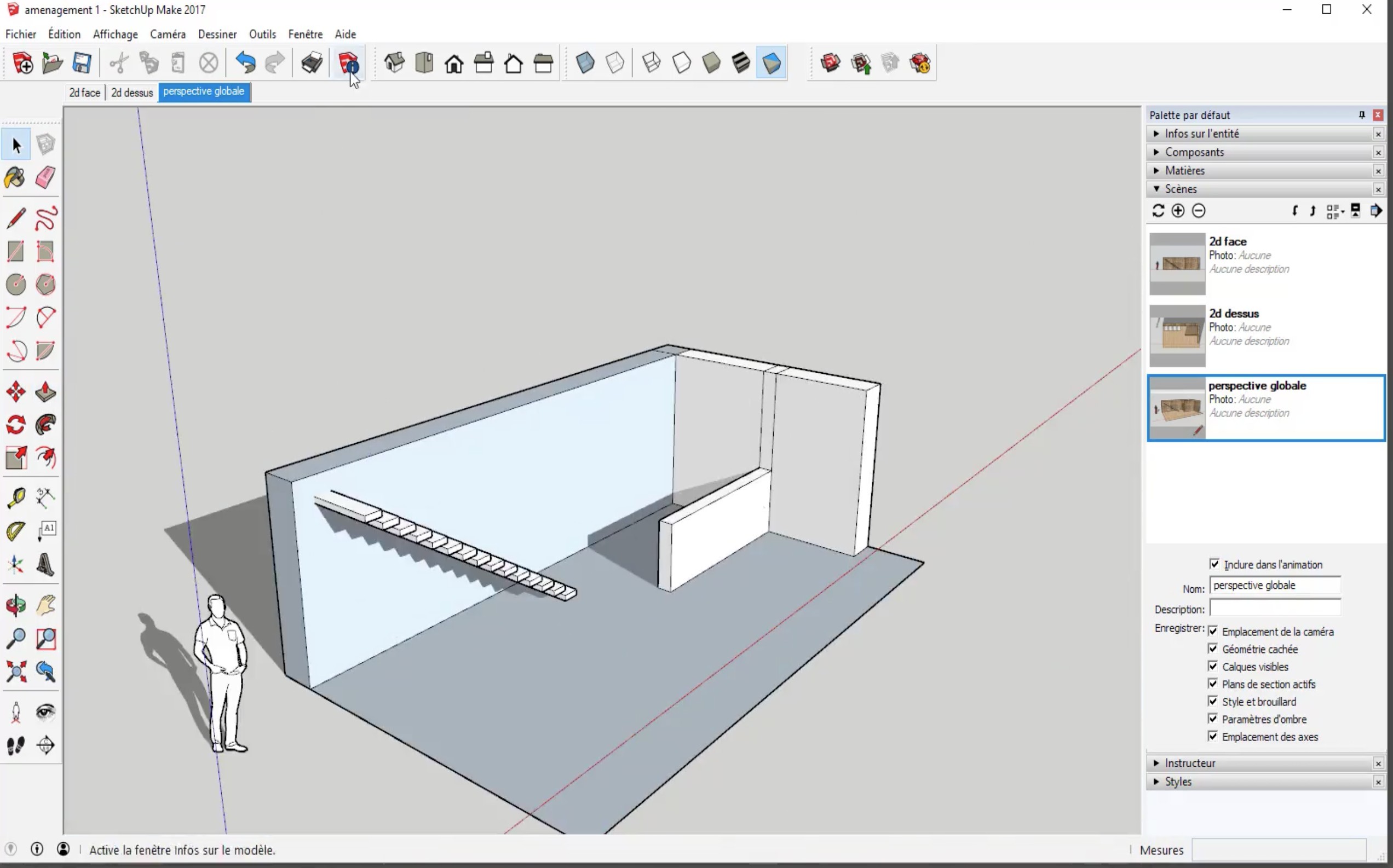Click the Undo icon in the toolbar
The image size is (1393, 868).
tap(245, 63)
